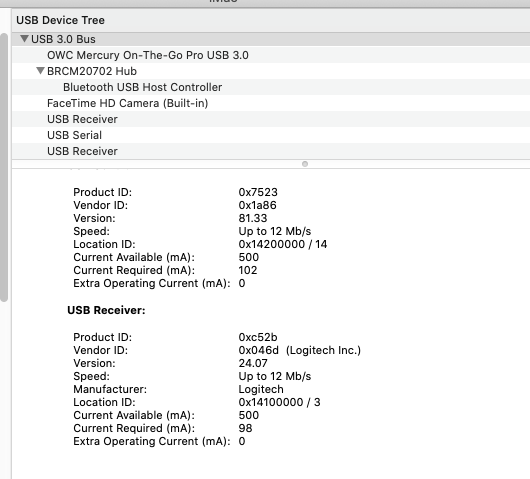Select the USB 3.0 Bus row

pos(271,39)
